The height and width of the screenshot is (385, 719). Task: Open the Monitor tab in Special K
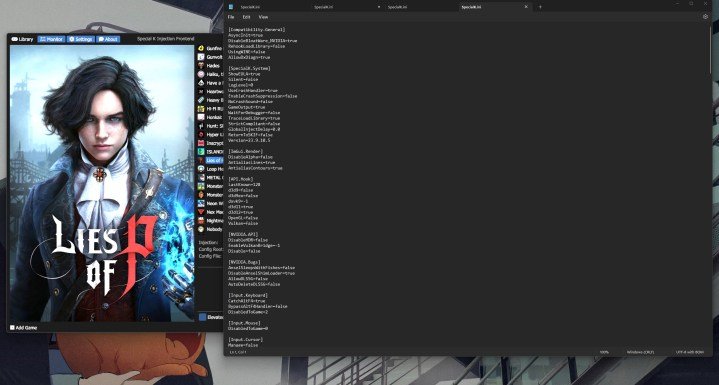[51, 39]
